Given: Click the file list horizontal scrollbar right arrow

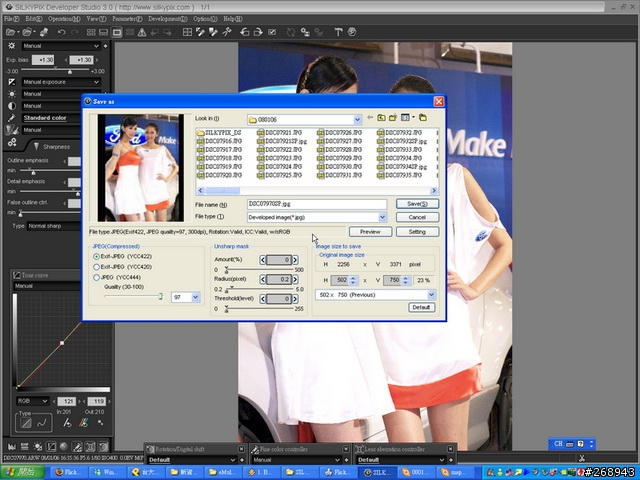Looking at the screenshot, I should tap(434, 191).
